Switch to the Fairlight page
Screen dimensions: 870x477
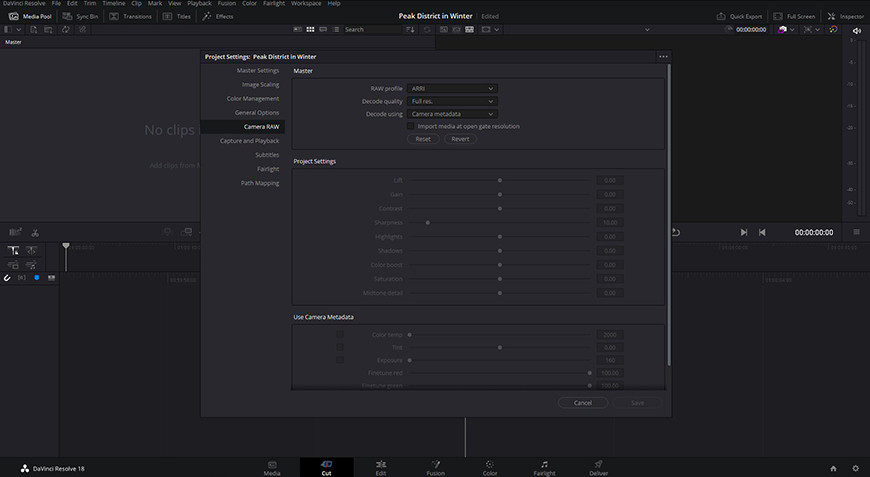544,468
